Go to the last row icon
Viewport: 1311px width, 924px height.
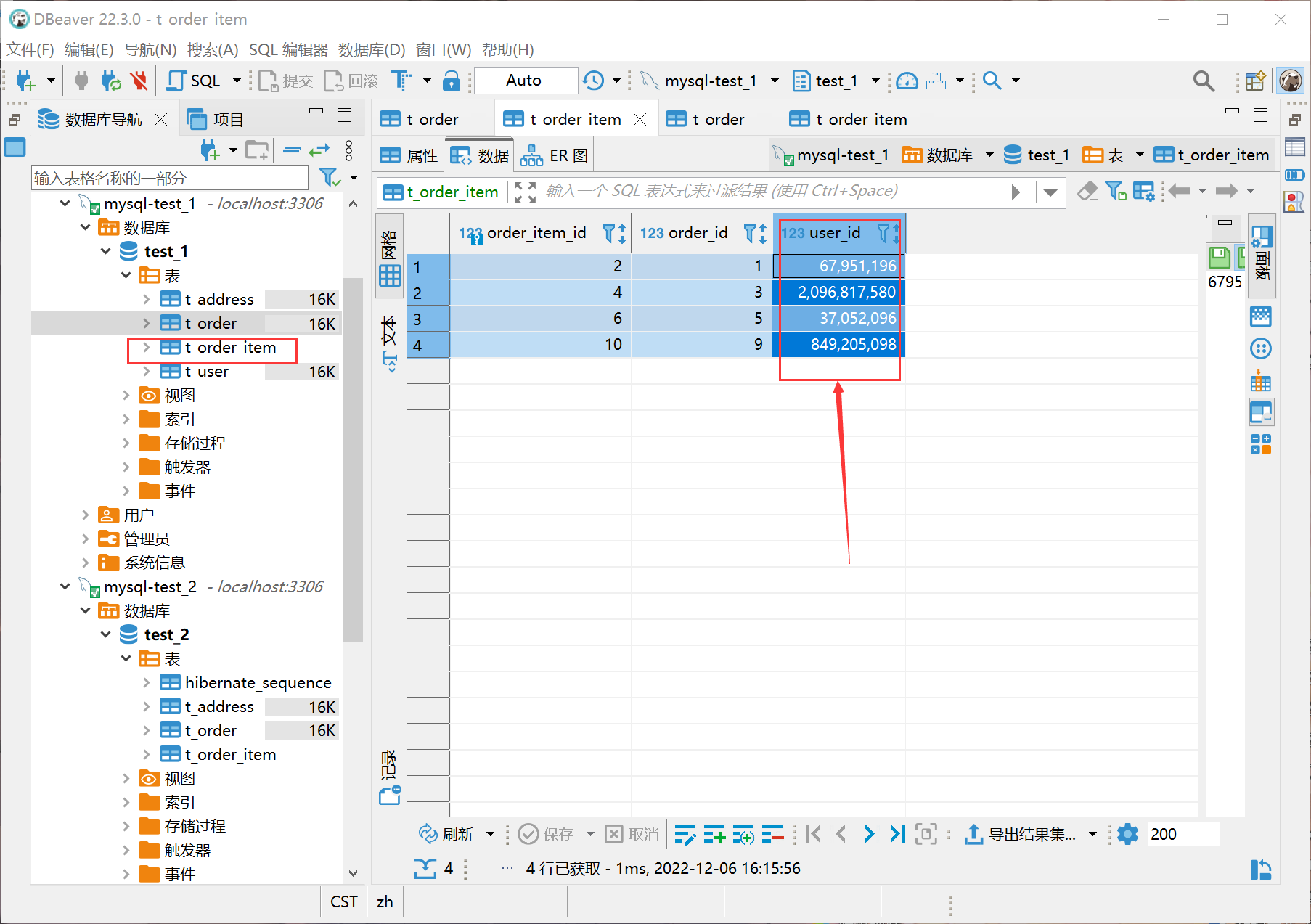(897, 834)
